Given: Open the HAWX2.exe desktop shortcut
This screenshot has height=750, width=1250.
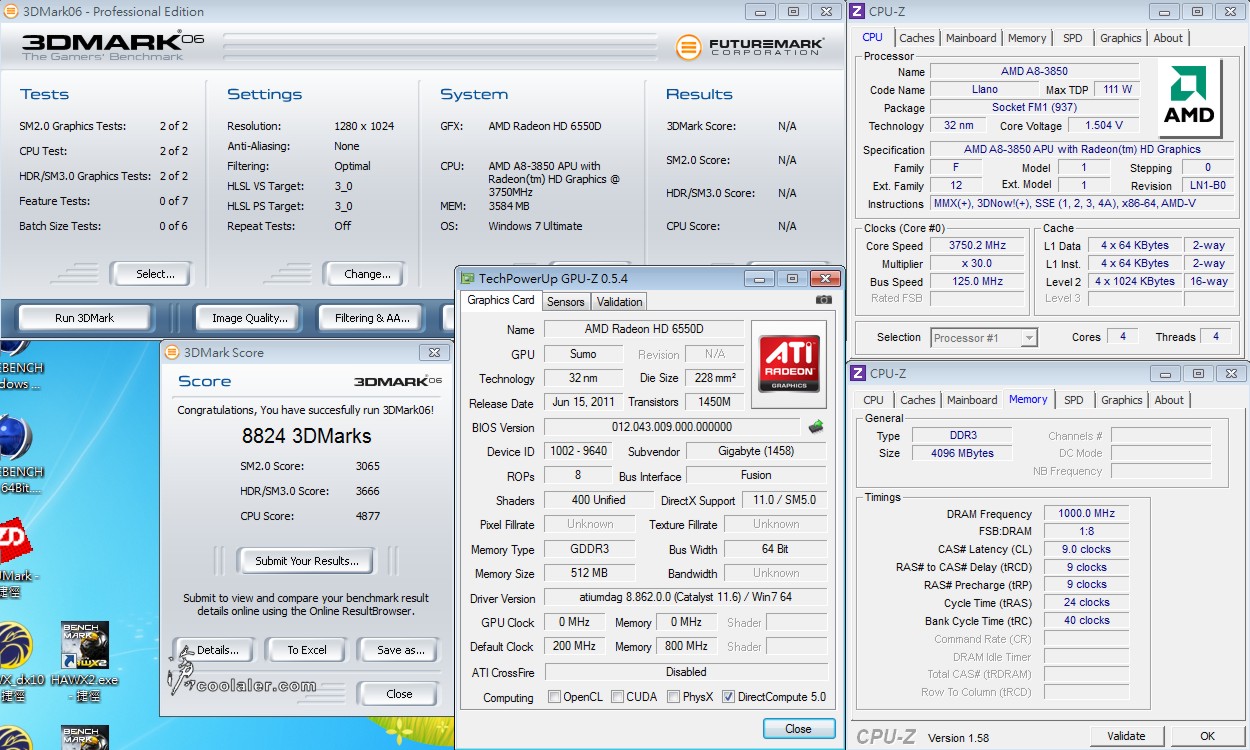Looking at the screenshot, I should pos(84,661).
